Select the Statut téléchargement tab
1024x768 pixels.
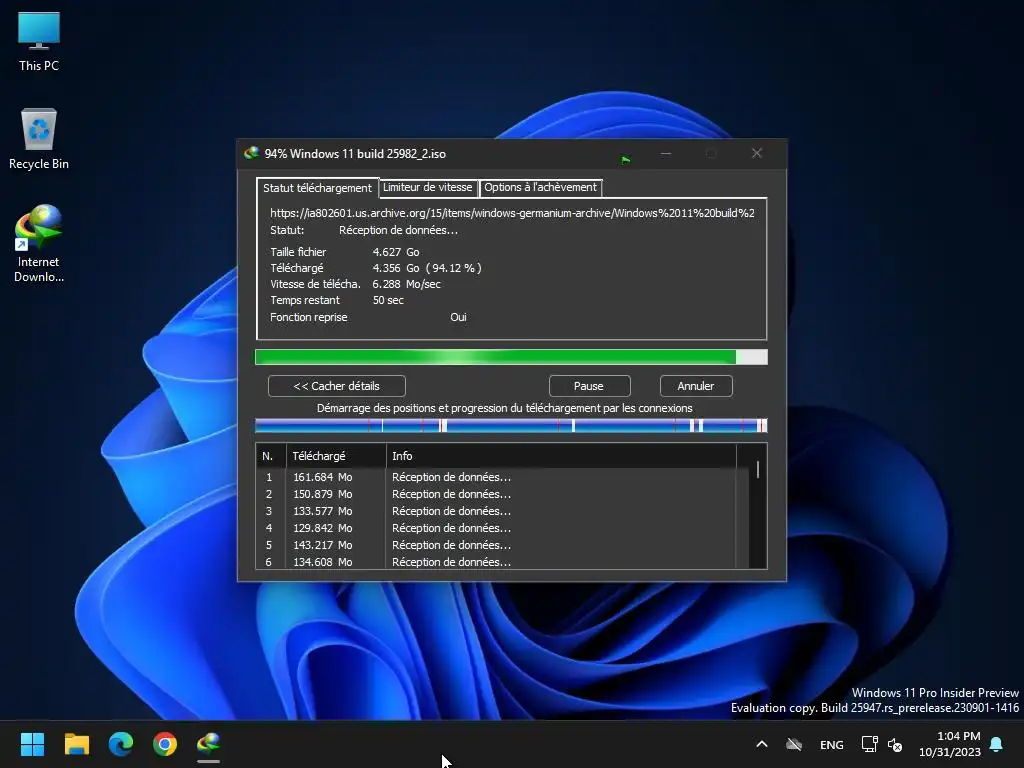click(x=317, y=187)
